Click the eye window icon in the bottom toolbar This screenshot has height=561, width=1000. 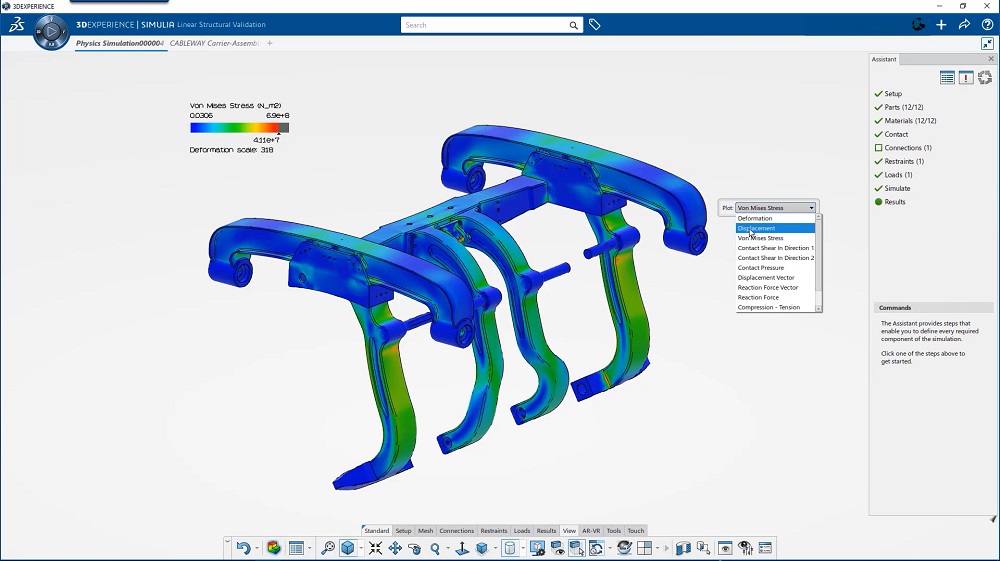725,548
